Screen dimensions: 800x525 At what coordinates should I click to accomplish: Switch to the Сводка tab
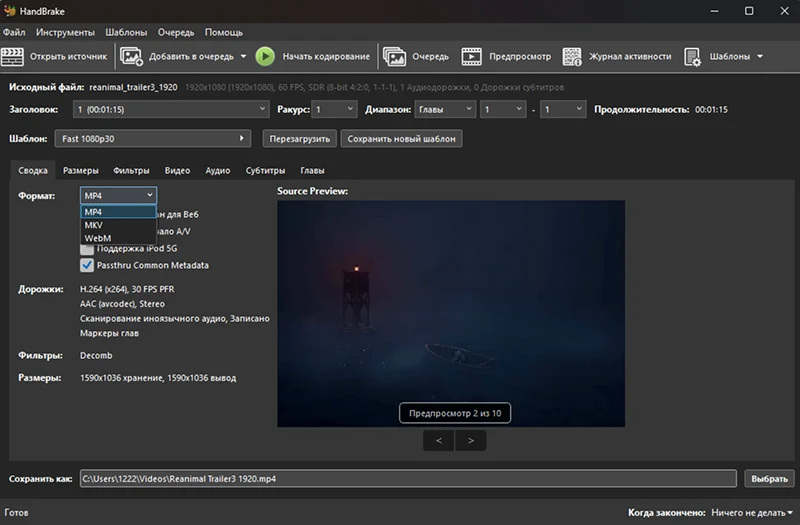click(33, 170)
